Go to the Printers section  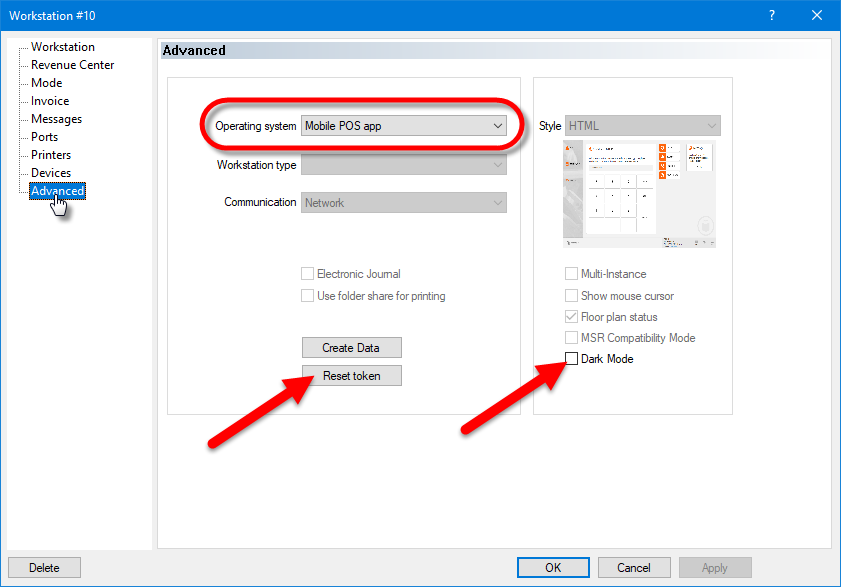coord(51,155)
